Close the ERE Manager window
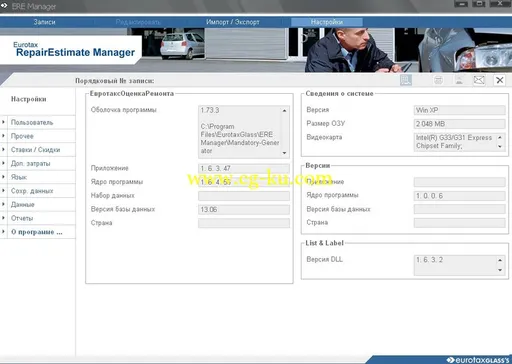This screenshot has width=512, height=364. pos(501,4)
